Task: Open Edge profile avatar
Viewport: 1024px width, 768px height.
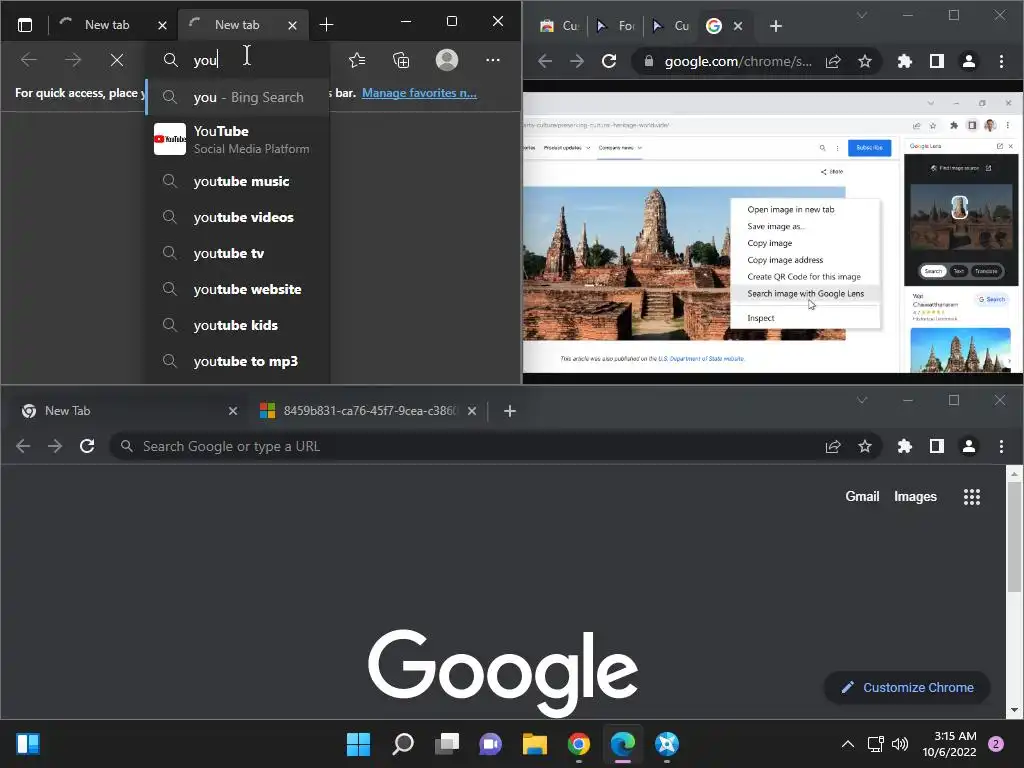Action: click(447, 60)
